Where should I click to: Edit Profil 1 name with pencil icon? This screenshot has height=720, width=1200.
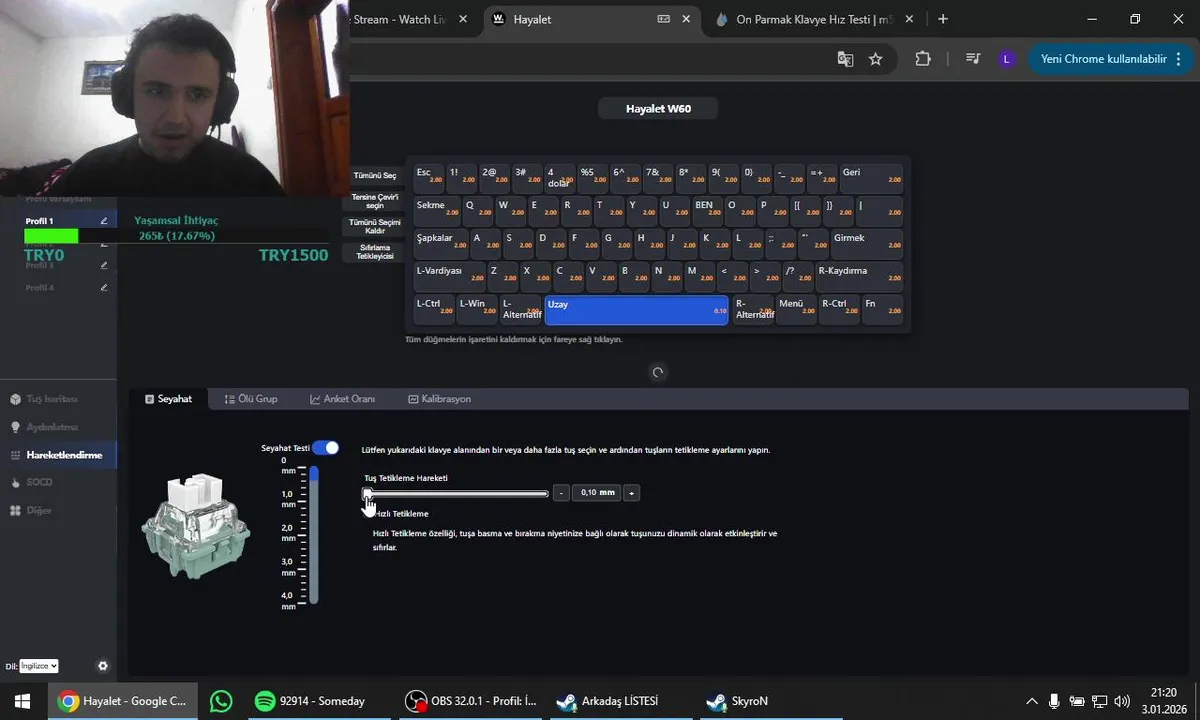104,221
